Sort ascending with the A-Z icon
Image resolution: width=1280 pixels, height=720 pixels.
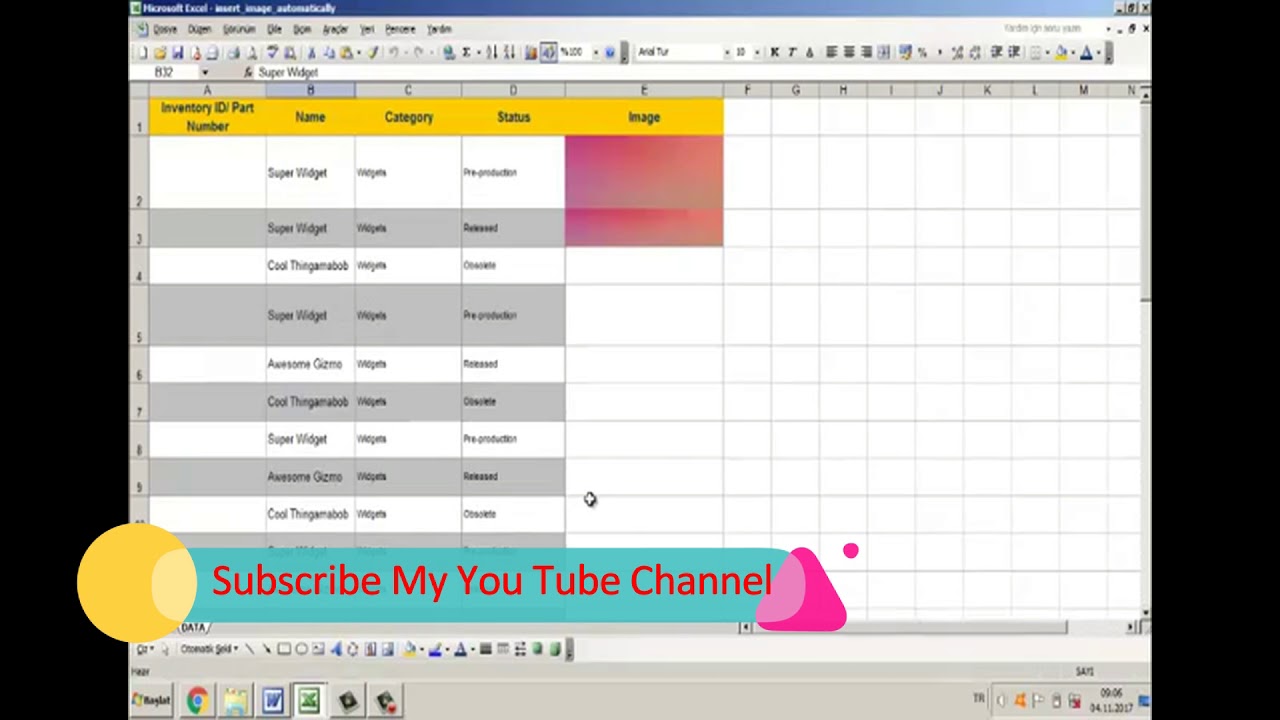click(x=491, y=52)
